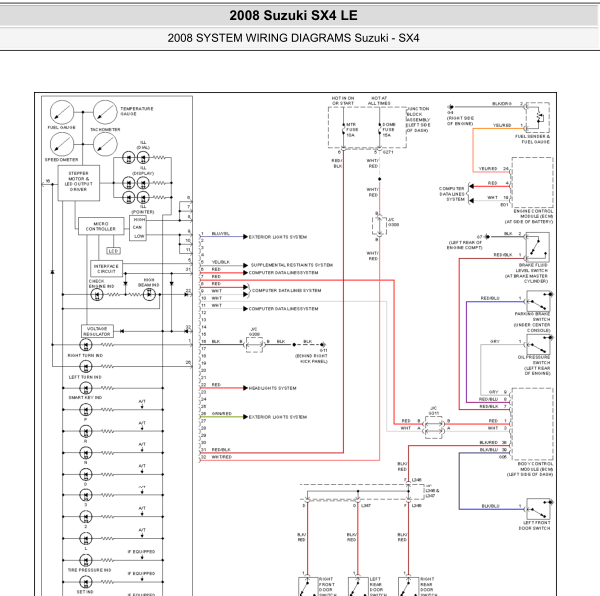Click the Body Control Module (BCM) label
The height and width of the screenshot is (596, 600).
530,469
